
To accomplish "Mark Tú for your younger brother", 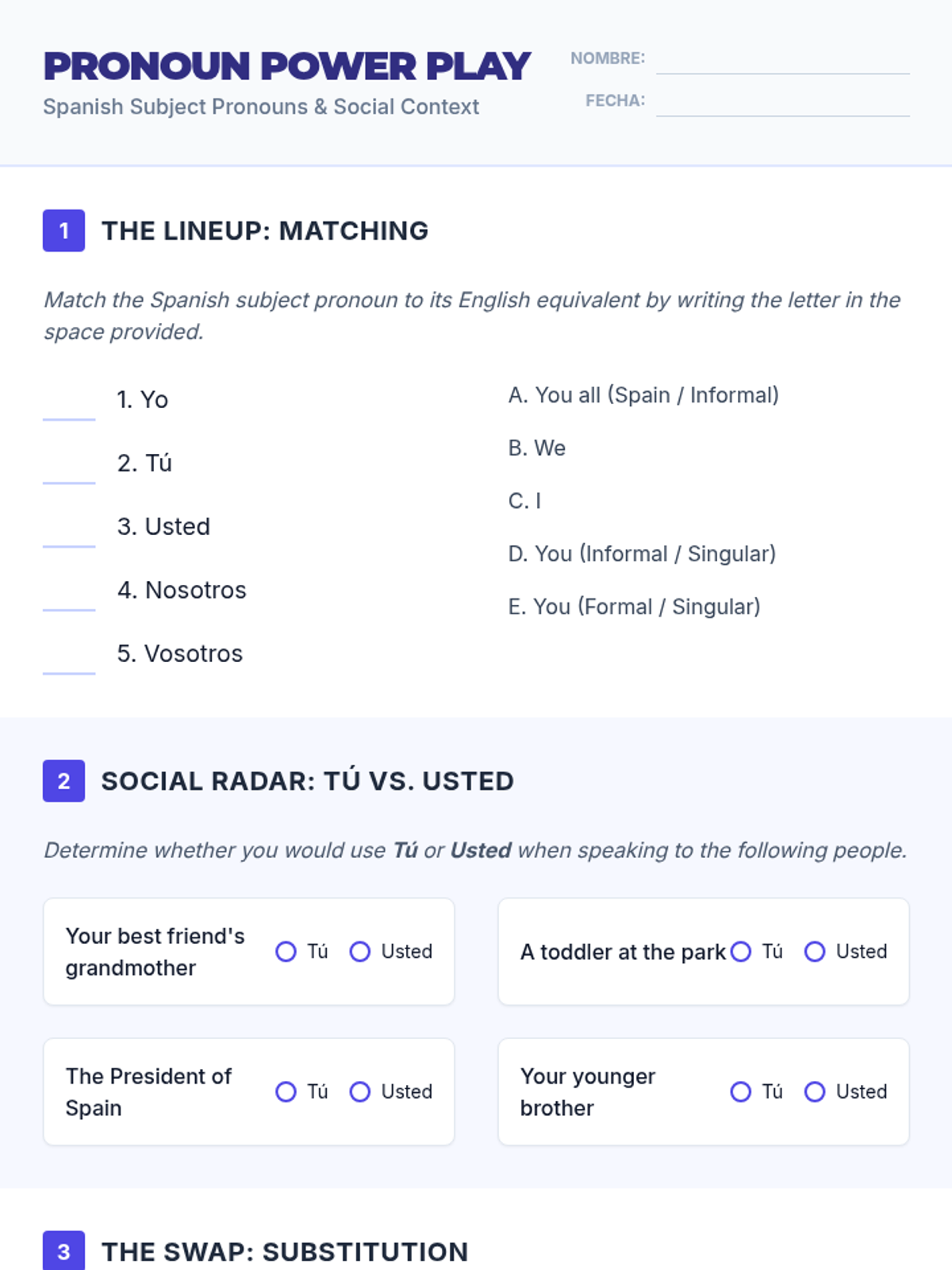I will click(741, 1092).
